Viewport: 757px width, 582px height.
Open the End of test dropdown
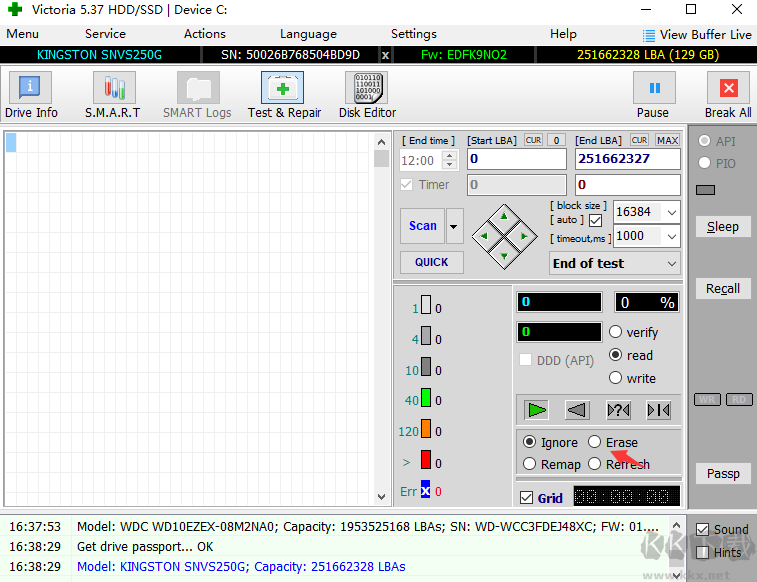(614, 263)
